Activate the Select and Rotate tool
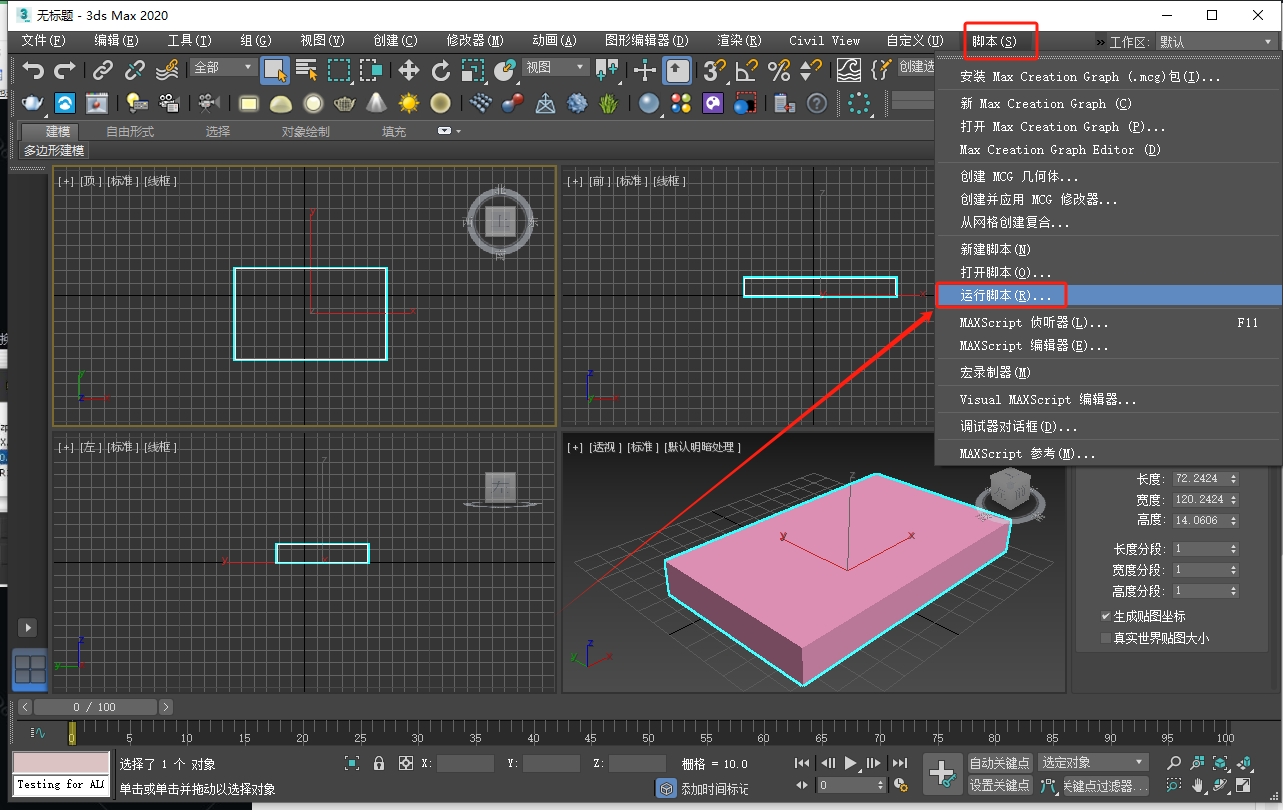 [440, 71]
